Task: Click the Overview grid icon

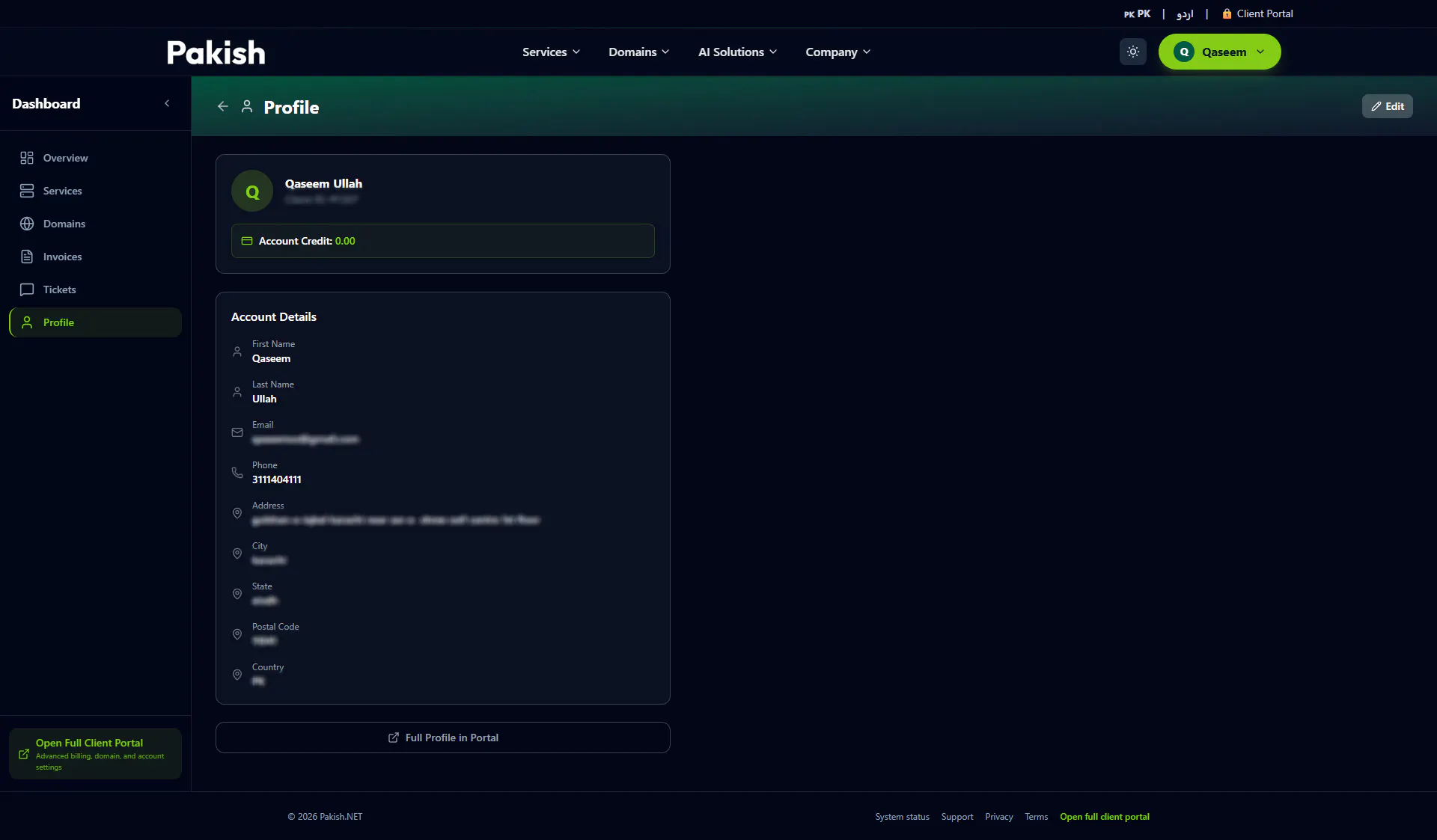Action: (27, 158)
